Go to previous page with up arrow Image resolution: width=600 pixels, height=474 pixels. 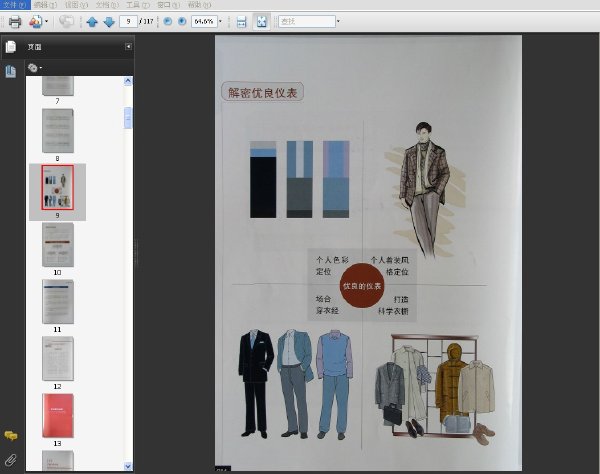tap(92, 22)
